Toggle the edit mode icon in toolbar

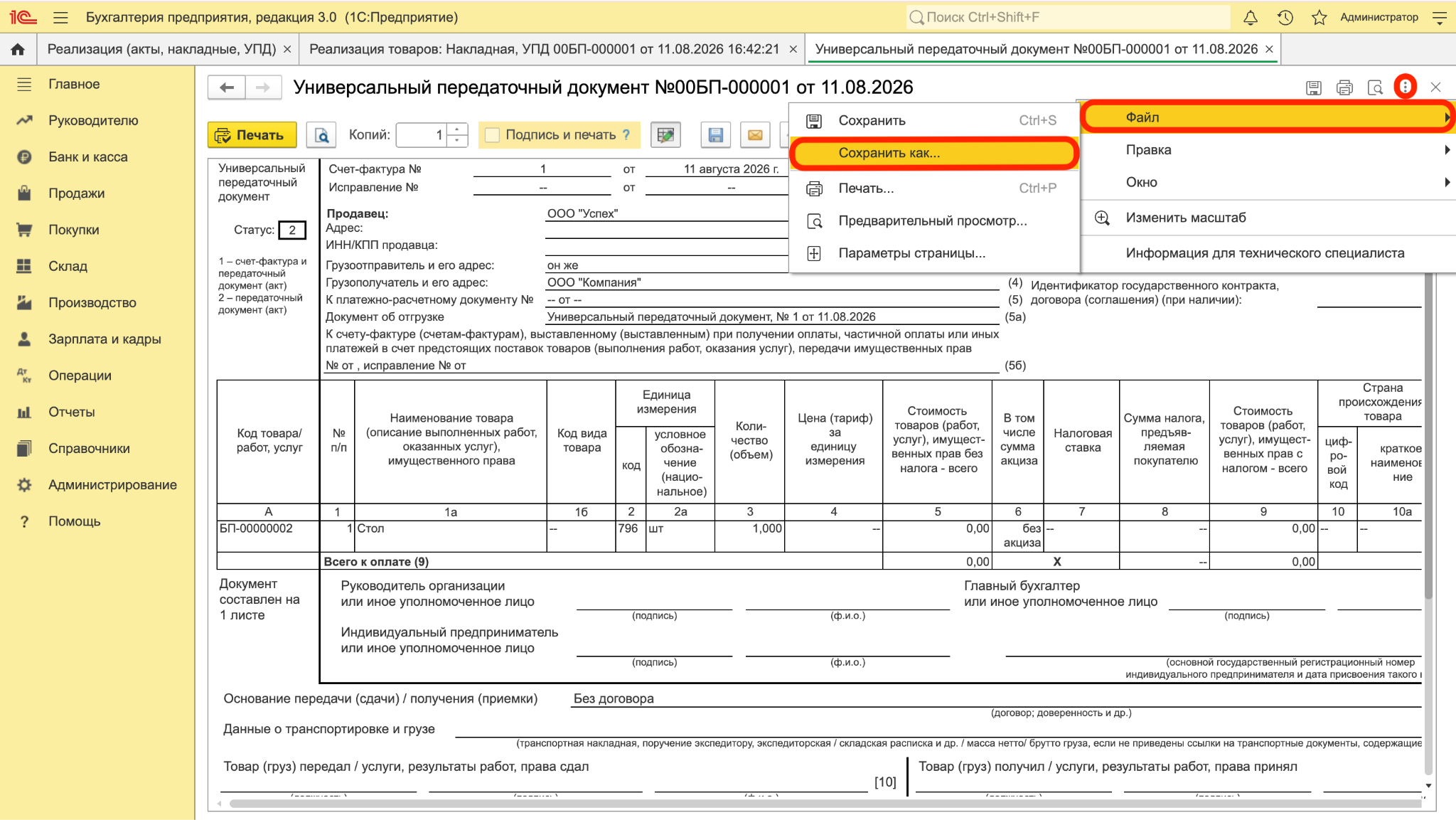(665, 134)
